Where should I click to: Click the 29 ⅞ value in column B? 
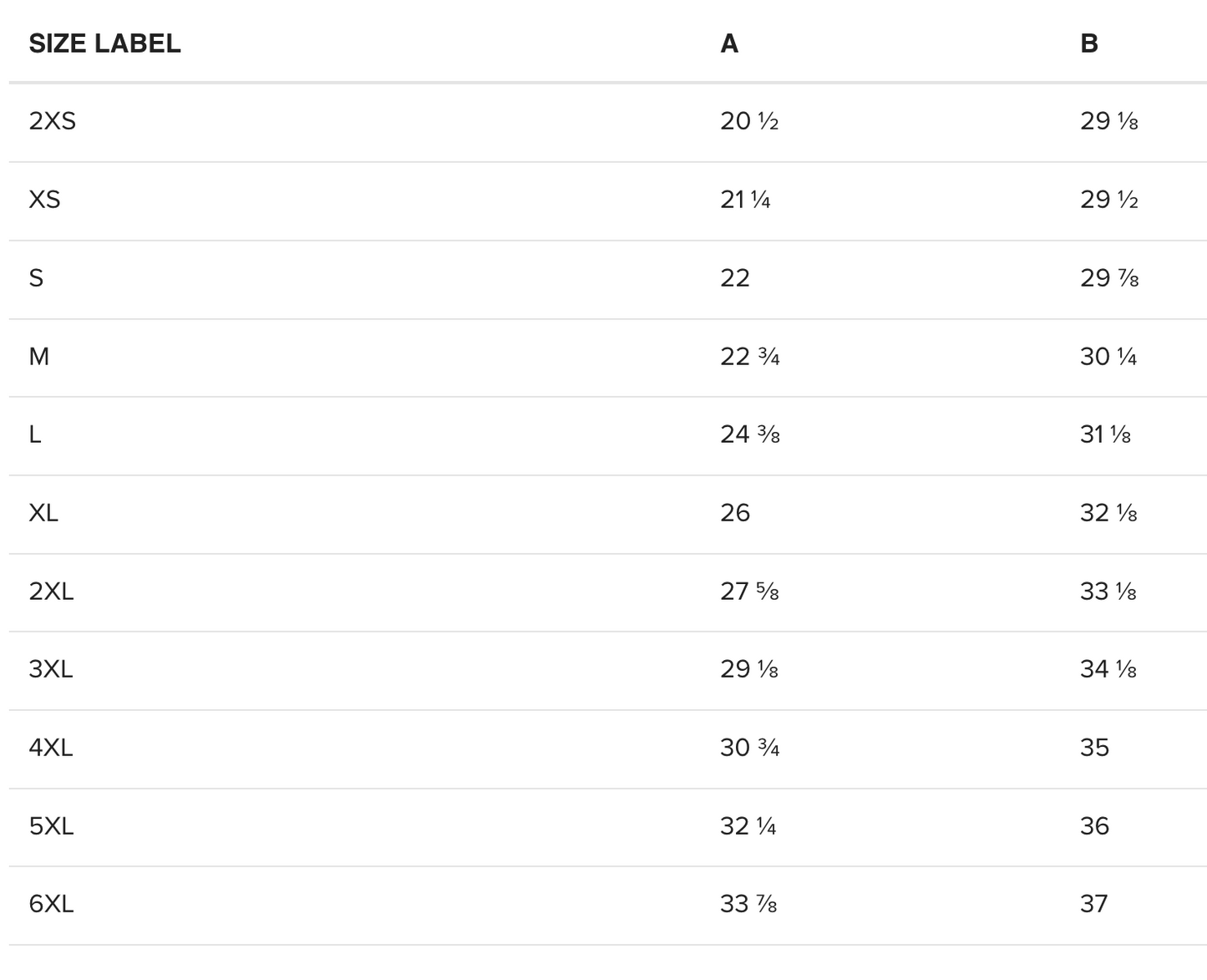[1108, 278]
